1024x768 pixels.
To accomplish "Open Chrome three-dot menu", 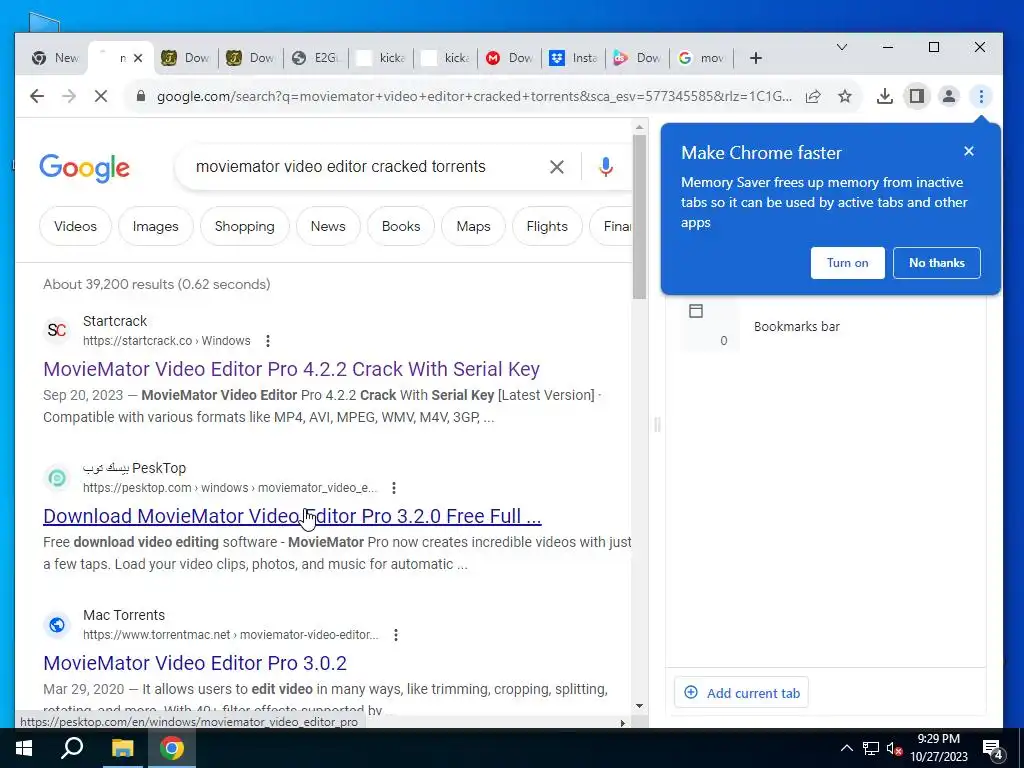I will pos(981,97).
